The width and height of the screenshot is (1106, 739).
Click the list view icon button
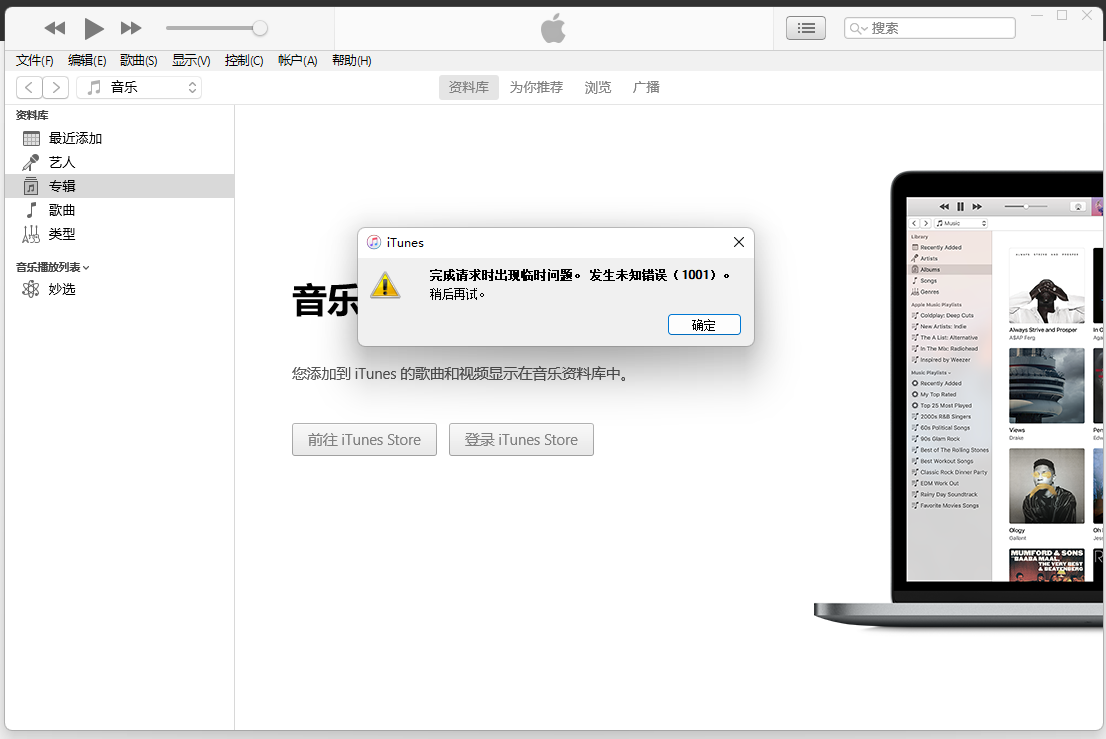pyautogui.click(x=806, y=28)
